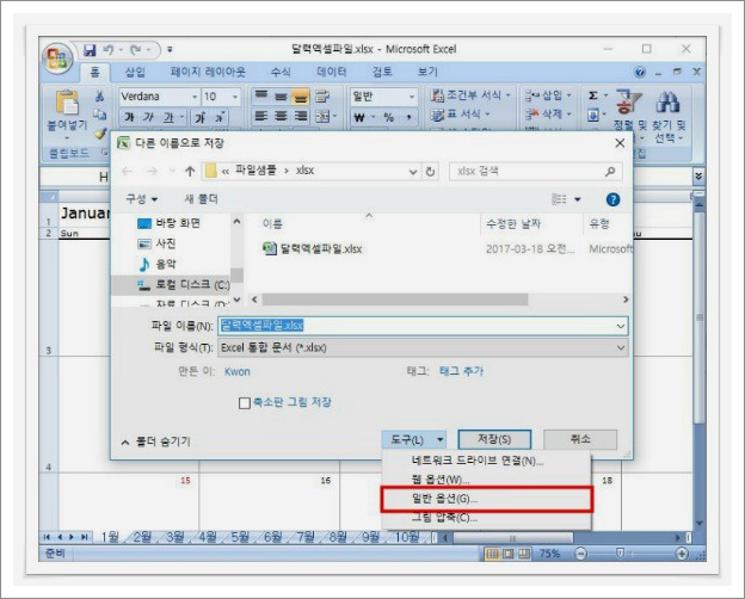This screenshot has height=599, width=745.
Task: Center align text in ribbon
Action: point(281,116)
